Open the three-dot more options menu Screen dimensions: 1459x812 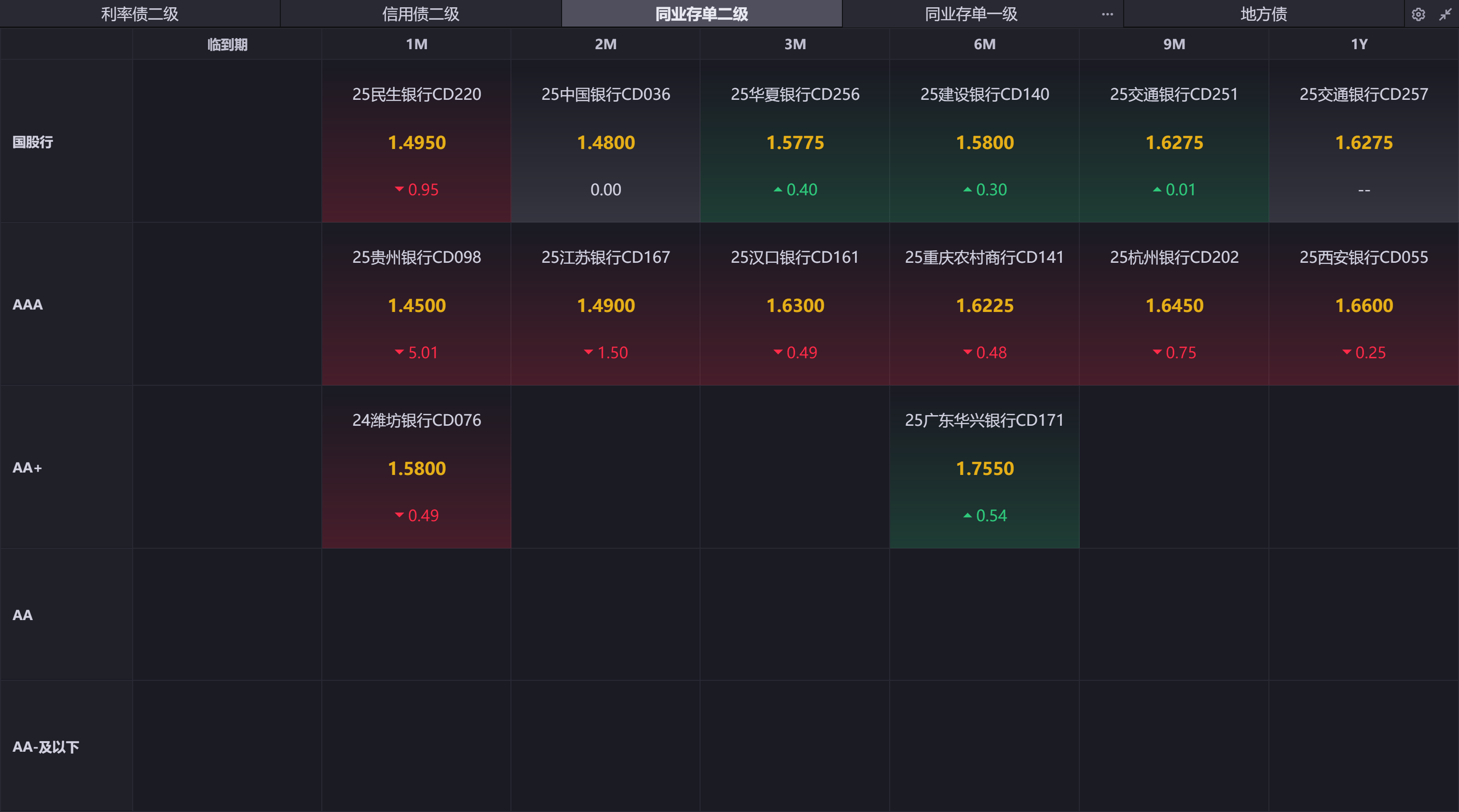coord(1107,14)
